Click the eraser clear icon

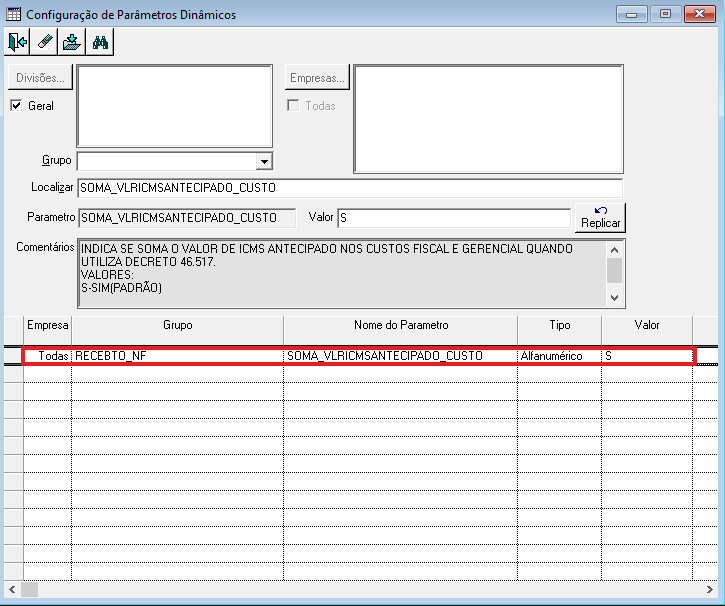click(x=44, y=42)
